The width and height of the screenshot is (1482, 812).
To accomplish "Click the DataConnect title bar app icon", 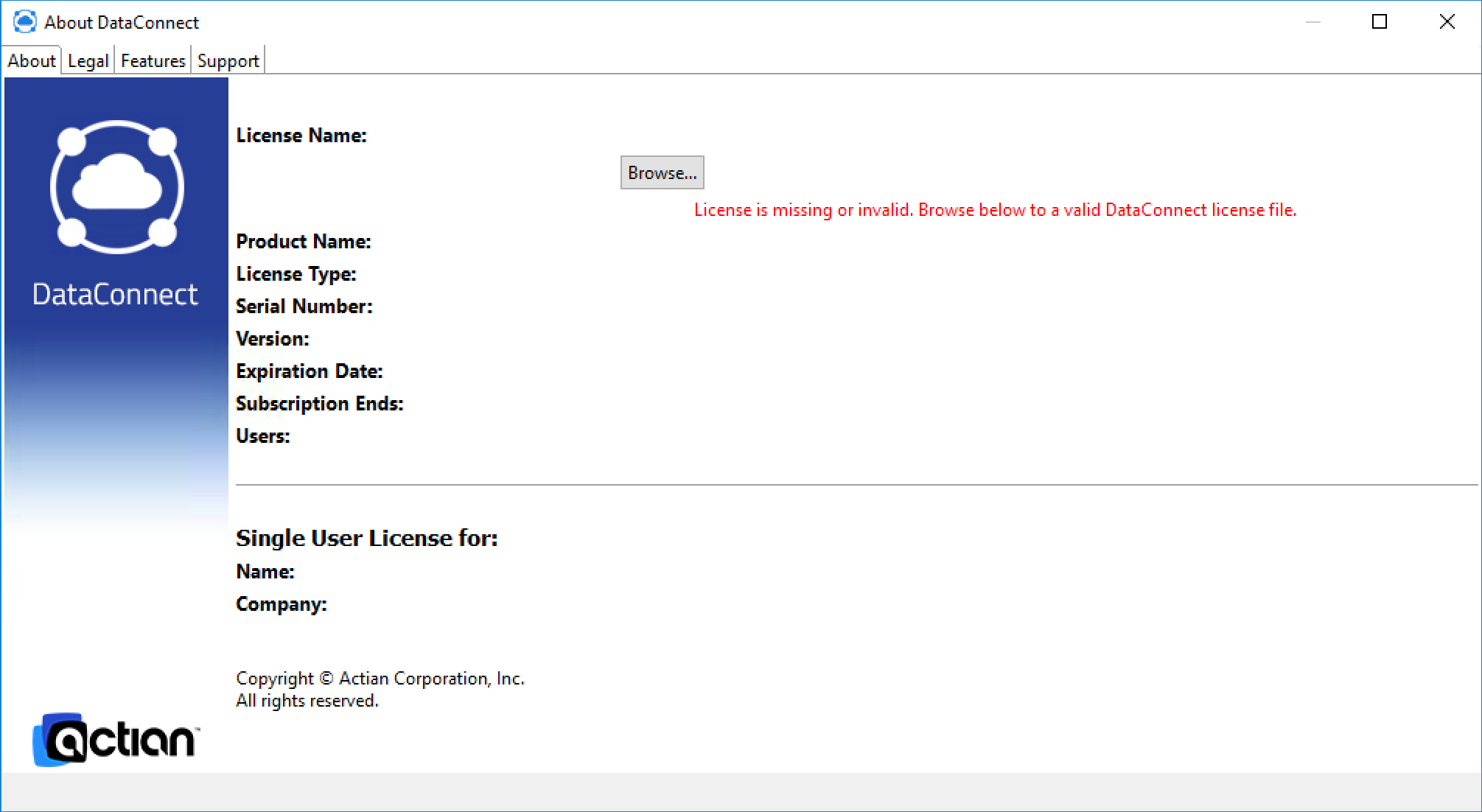I will coord(24,22).
